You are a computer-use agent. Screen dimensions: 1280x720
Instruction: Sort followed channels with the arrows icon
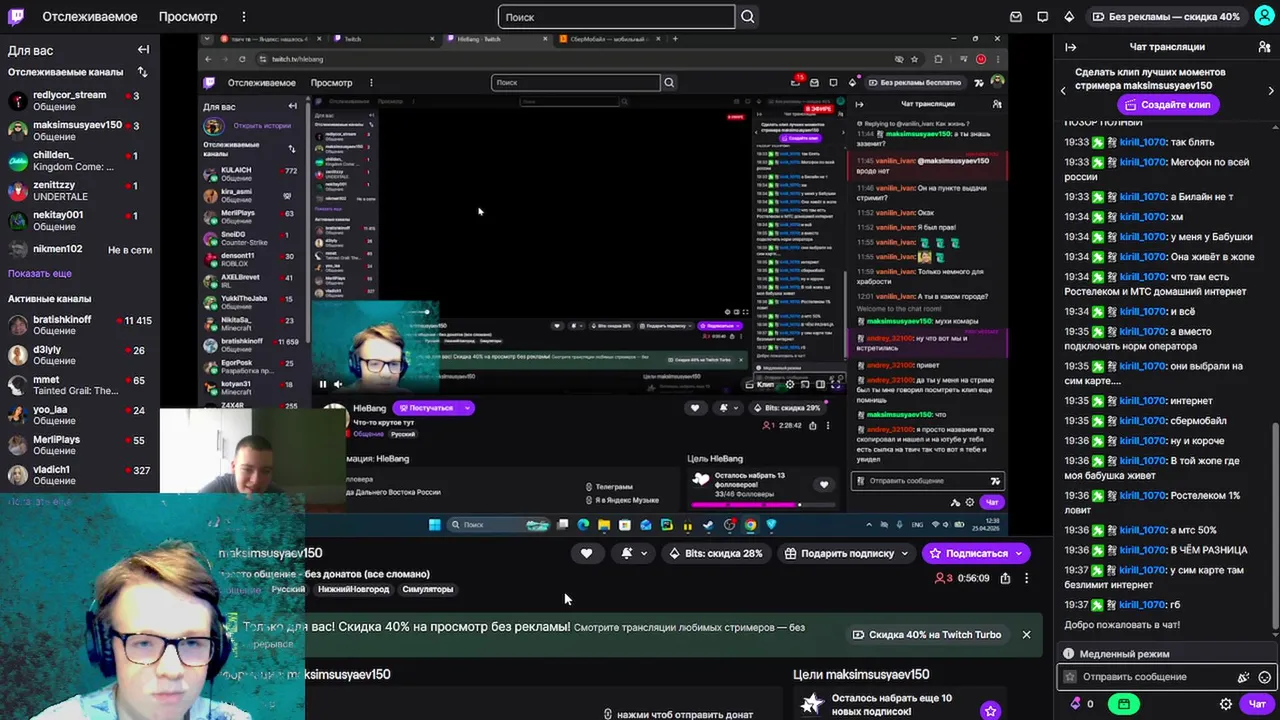tap(142, 72)
